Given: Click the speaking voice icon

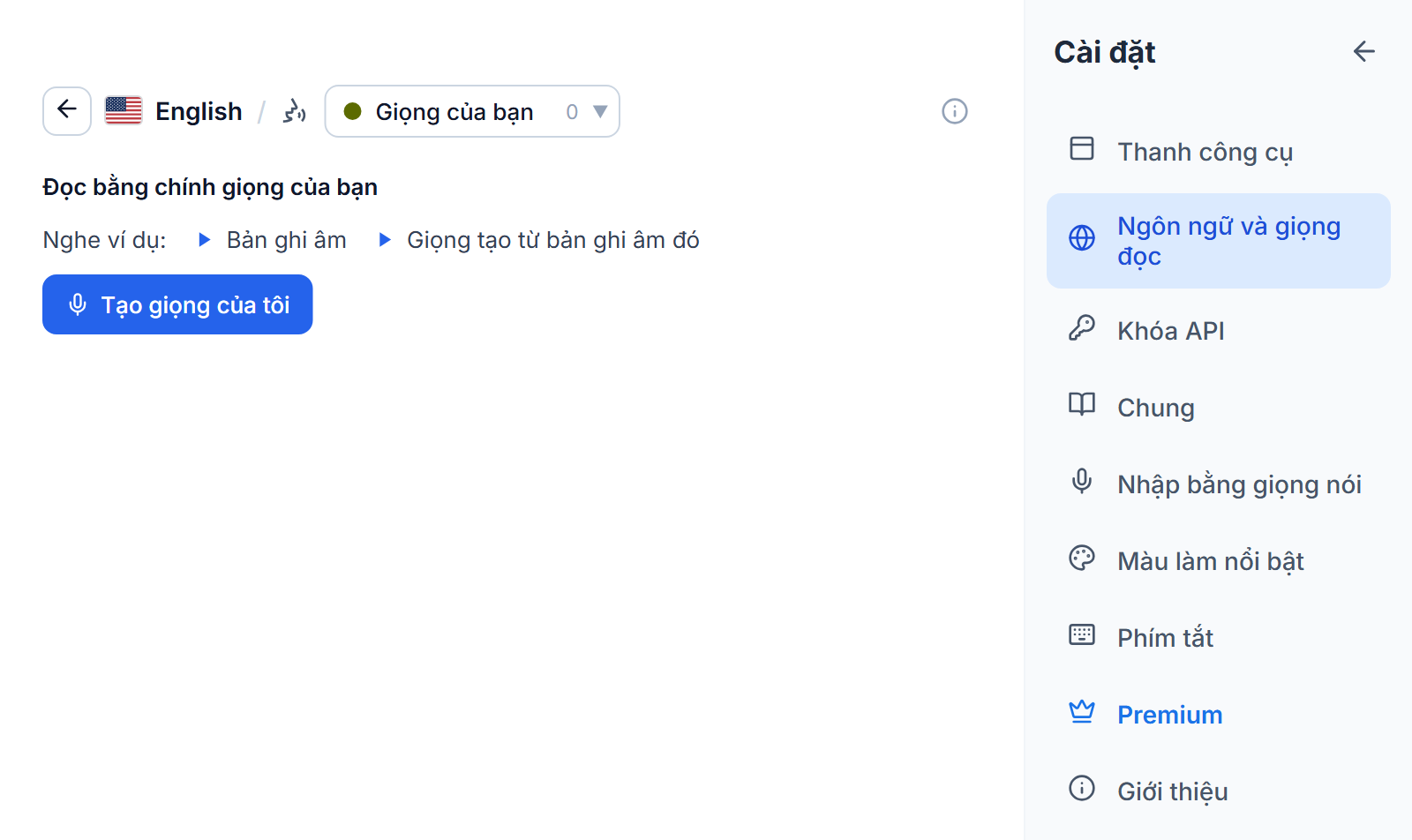Looking at the screenshot, I should click(x=295, y=111).
